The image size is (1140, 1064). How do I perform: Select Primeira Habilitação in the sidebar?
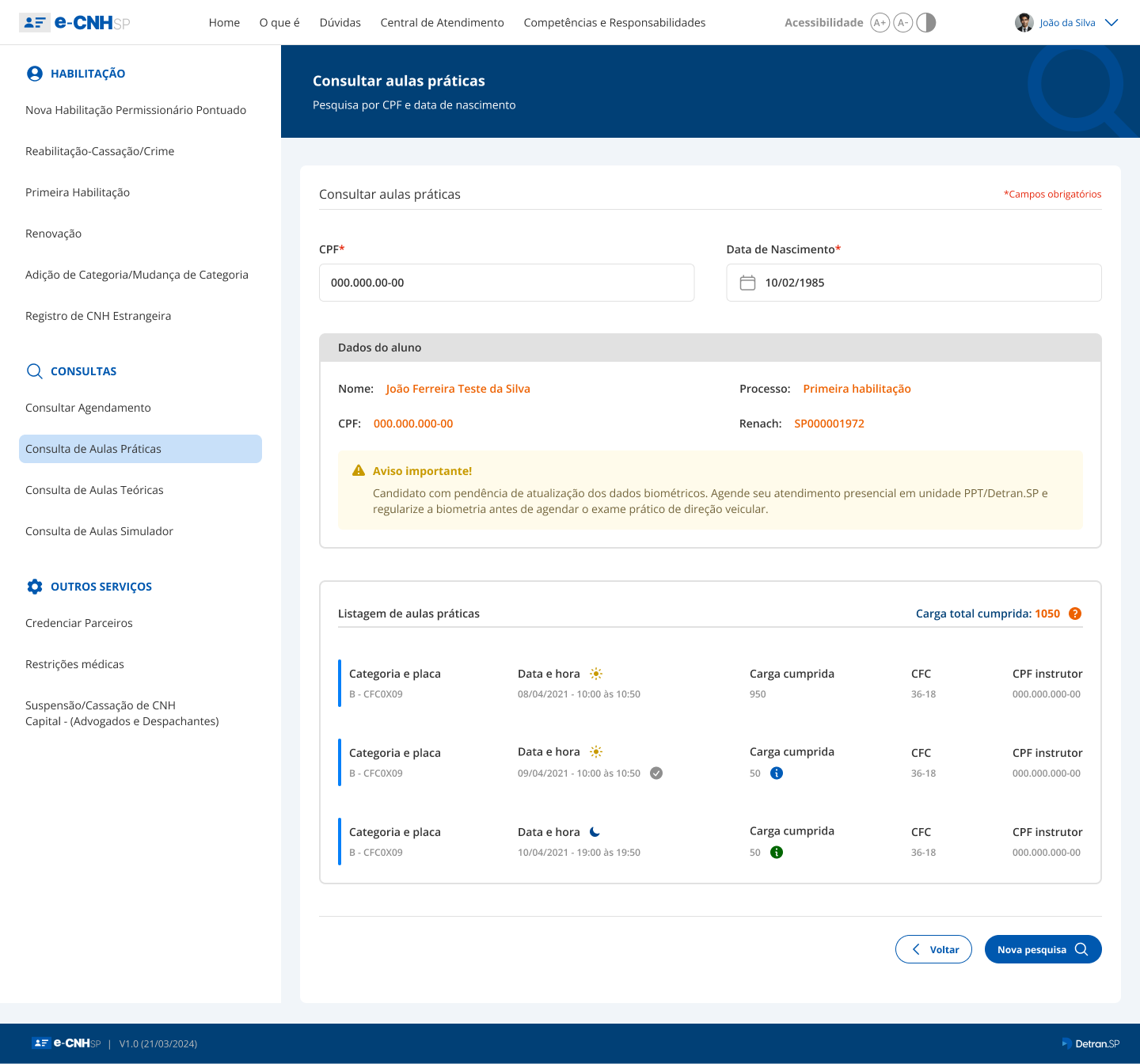tap(78, 192)
